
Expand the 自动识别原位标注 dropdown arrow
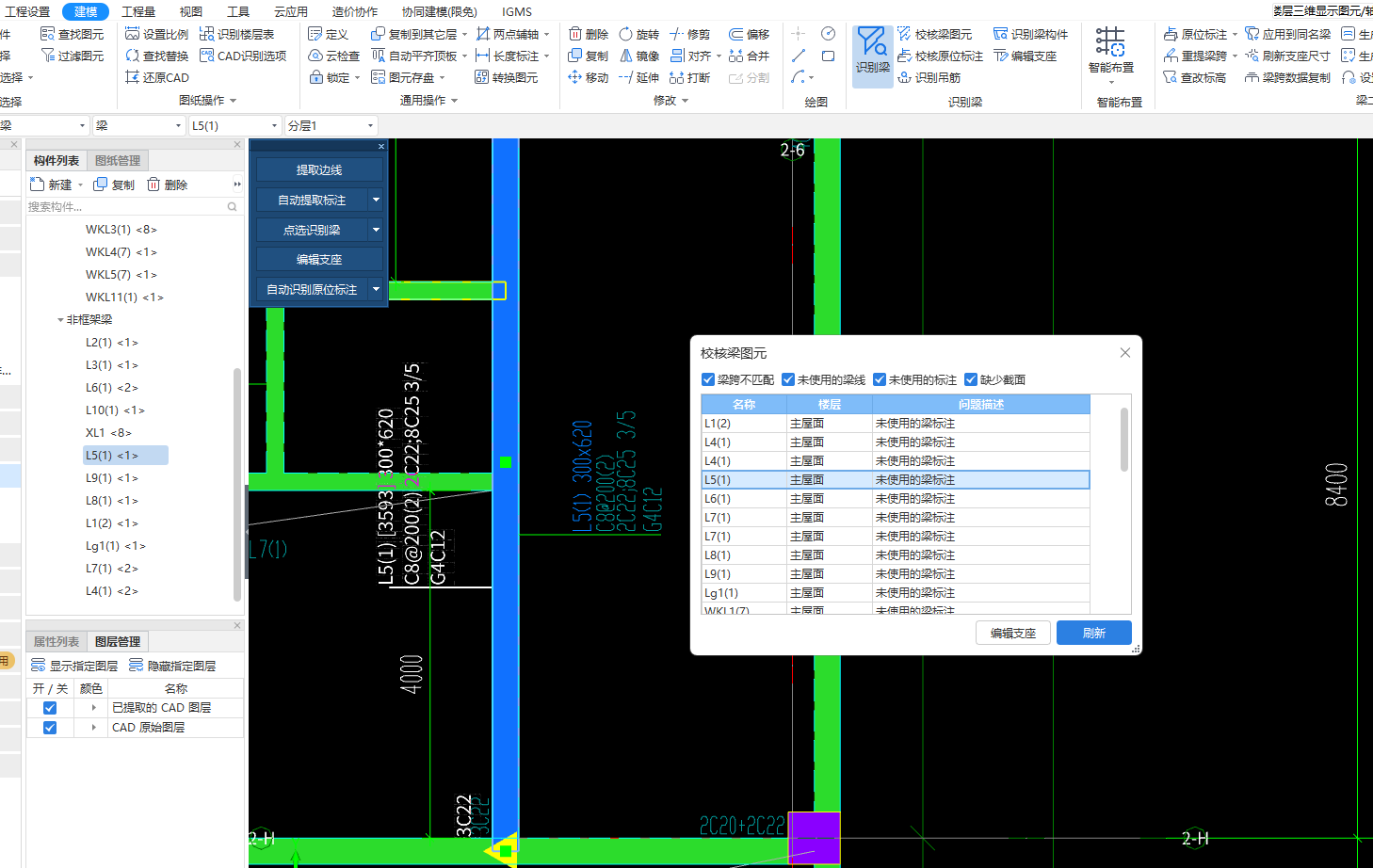coord(376,289)
